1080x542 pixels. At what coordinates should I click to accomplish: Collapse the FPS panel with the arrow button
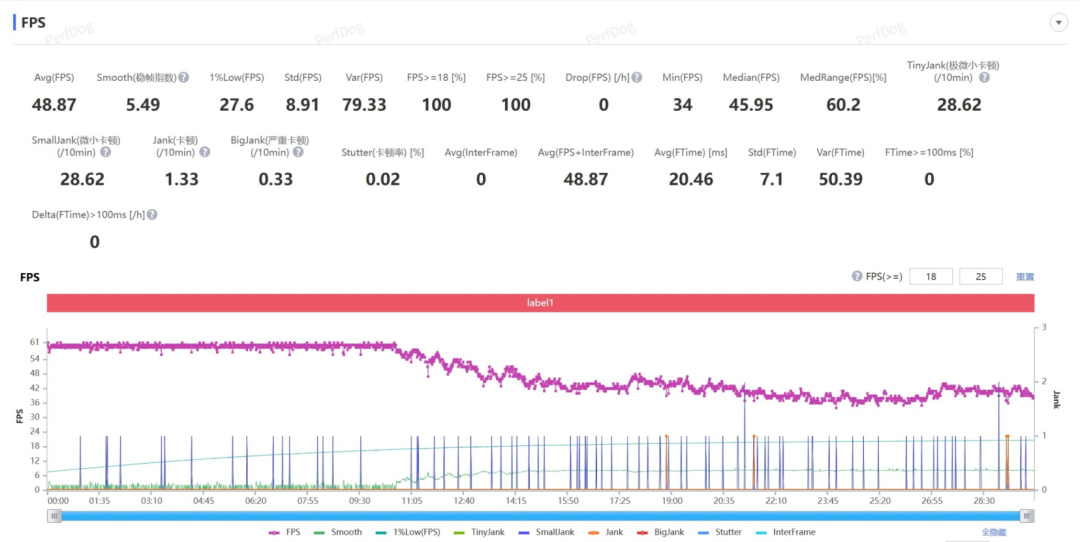1059,23
